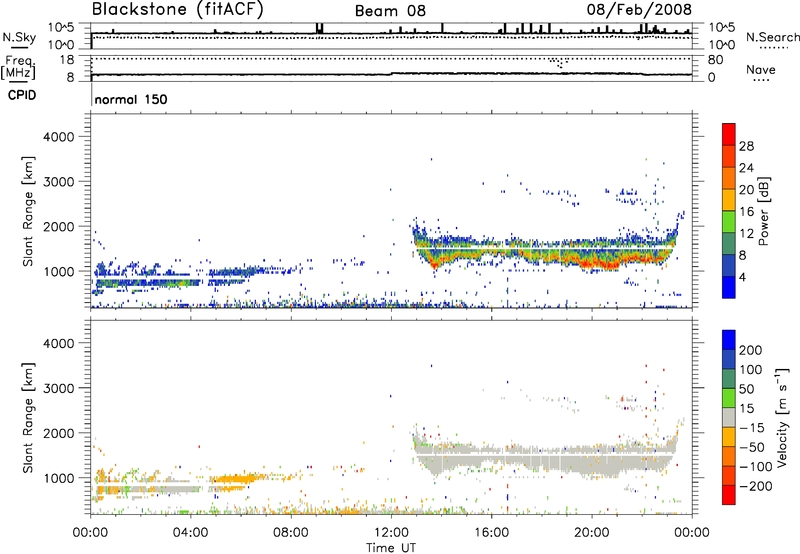Click the date '08/Feb/2008'
This screenshot has width=800, height=554.
click(x=639, y=9)
